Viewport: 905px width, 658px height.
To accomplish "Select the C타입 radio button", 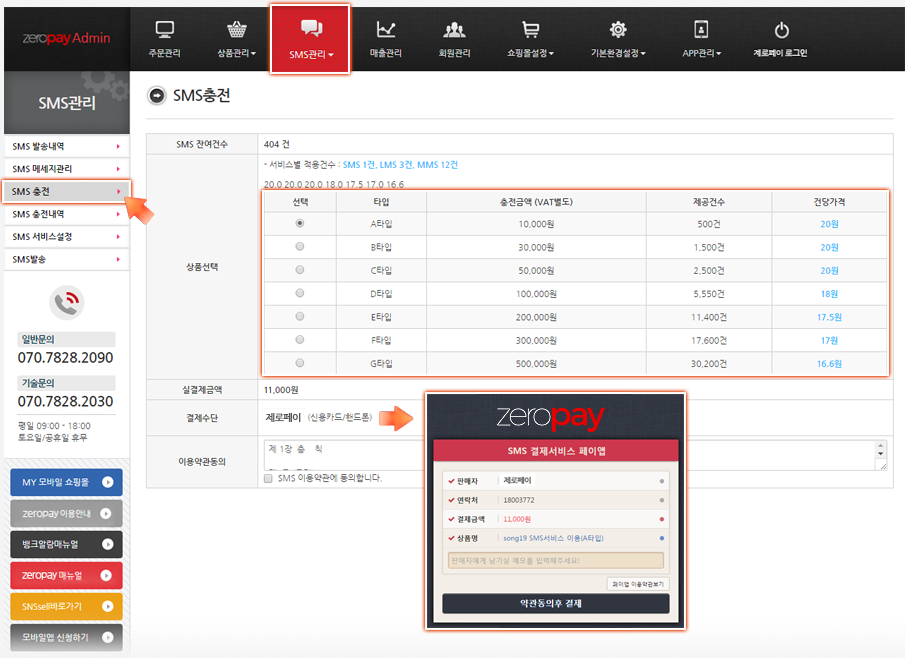I will (300, 270).
